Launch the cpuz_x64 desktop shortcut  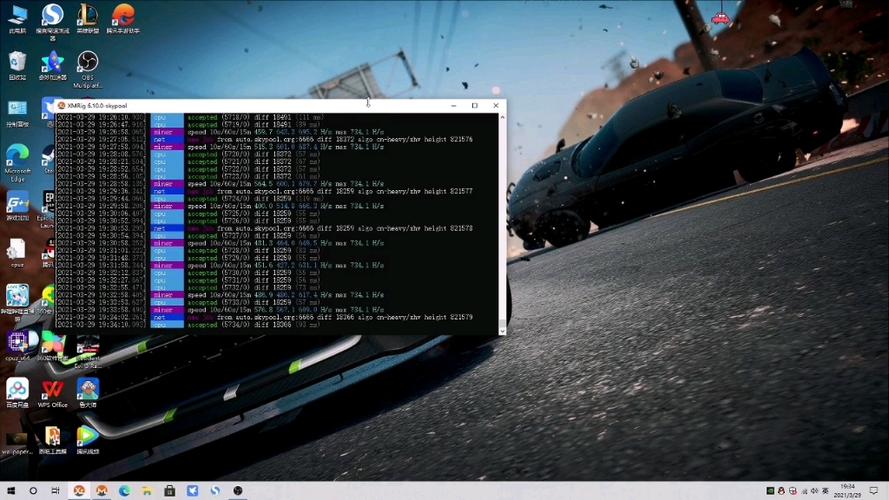(18, 346)
